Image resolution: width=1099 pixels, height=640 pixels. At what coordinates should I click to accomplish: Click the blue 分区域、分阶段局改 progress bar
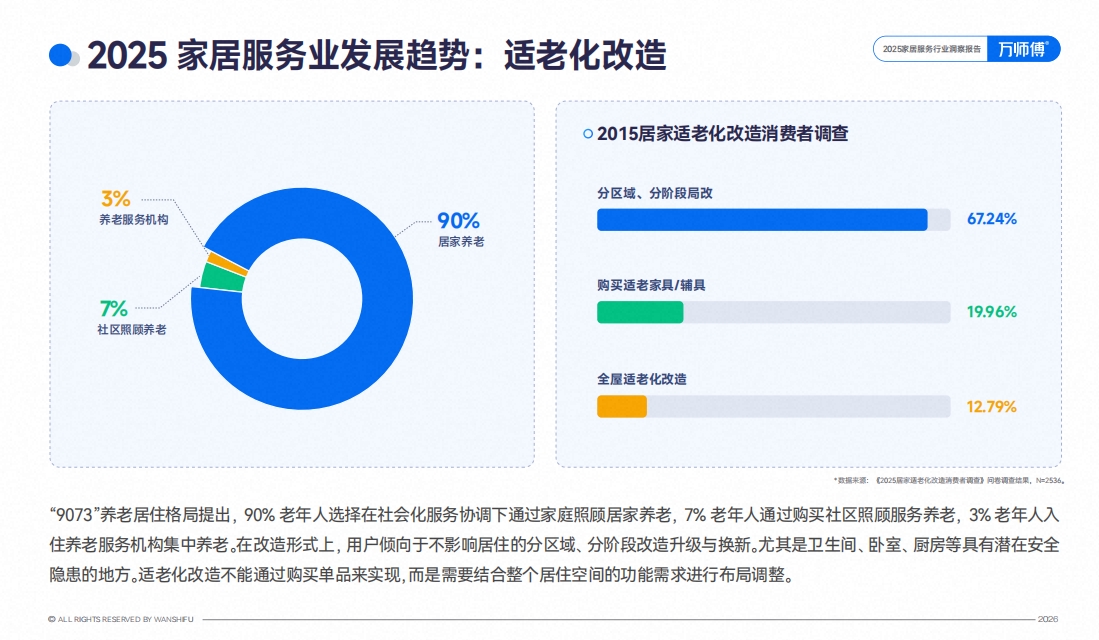(x=762, y=220)
